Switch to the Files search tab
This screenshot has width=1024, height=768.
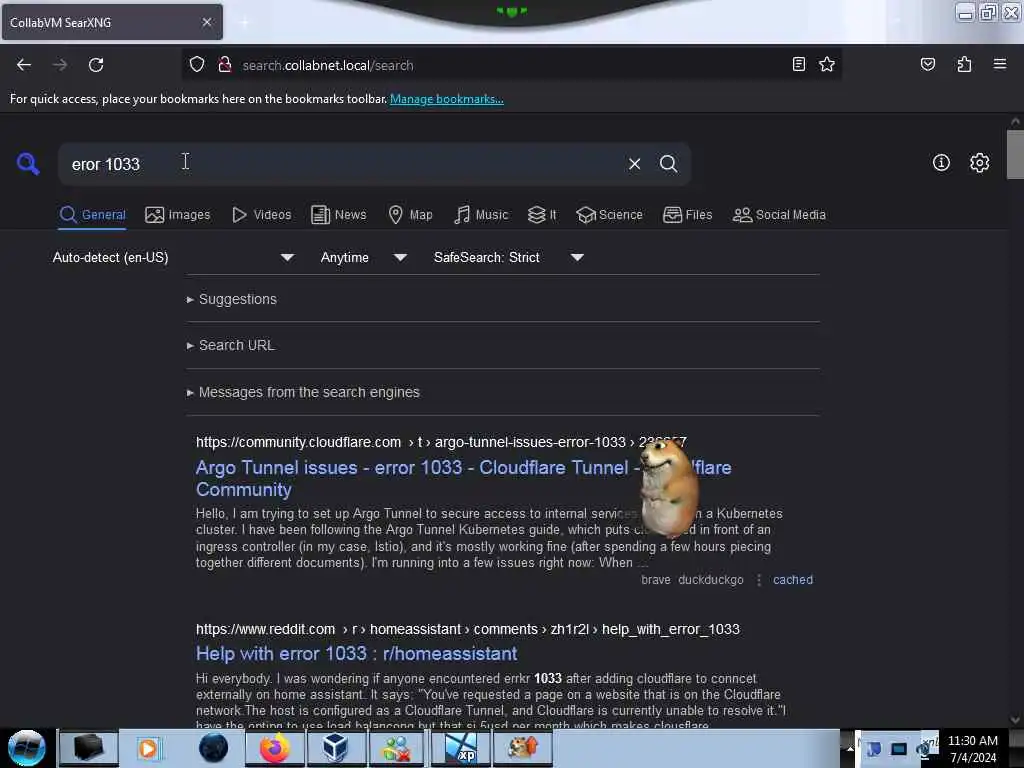tap(687, 215)
